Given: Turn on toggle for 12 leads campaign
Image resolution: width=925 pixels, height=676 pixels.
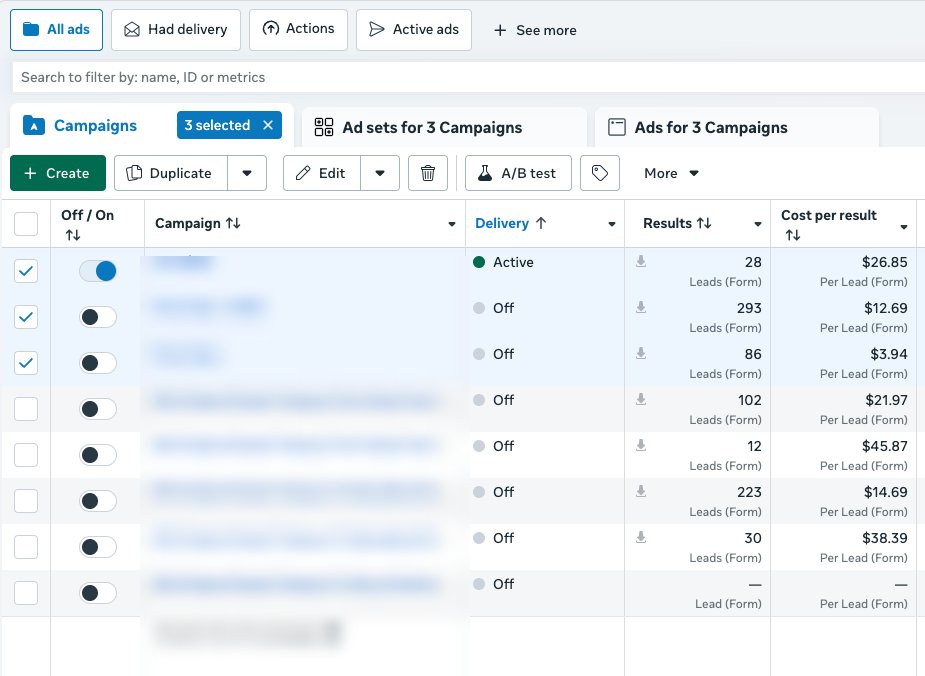Looking at the screenshot, I should click(98, 455).
